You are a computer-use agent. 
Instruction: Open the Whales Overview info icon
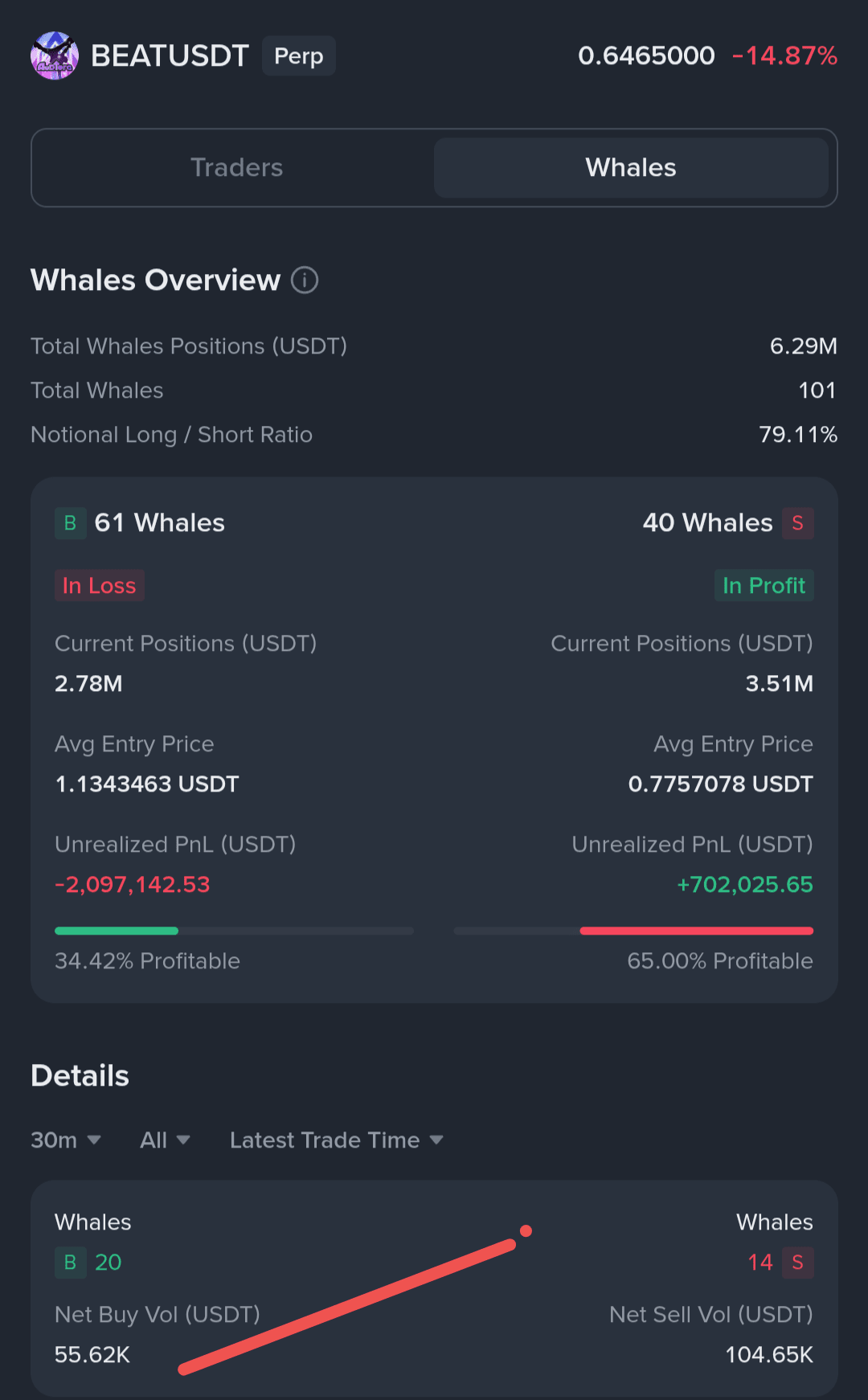305,280
